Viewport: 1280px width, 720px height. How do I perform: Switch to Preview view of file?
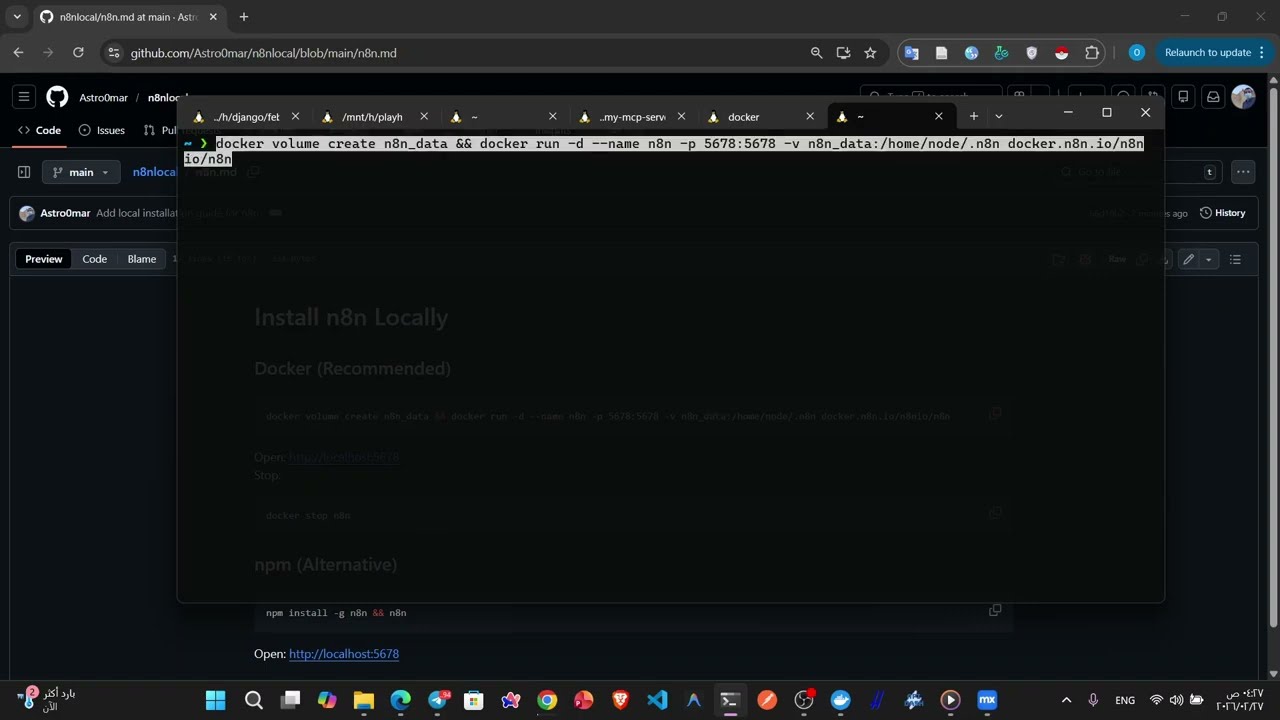(x=44, y=259)
